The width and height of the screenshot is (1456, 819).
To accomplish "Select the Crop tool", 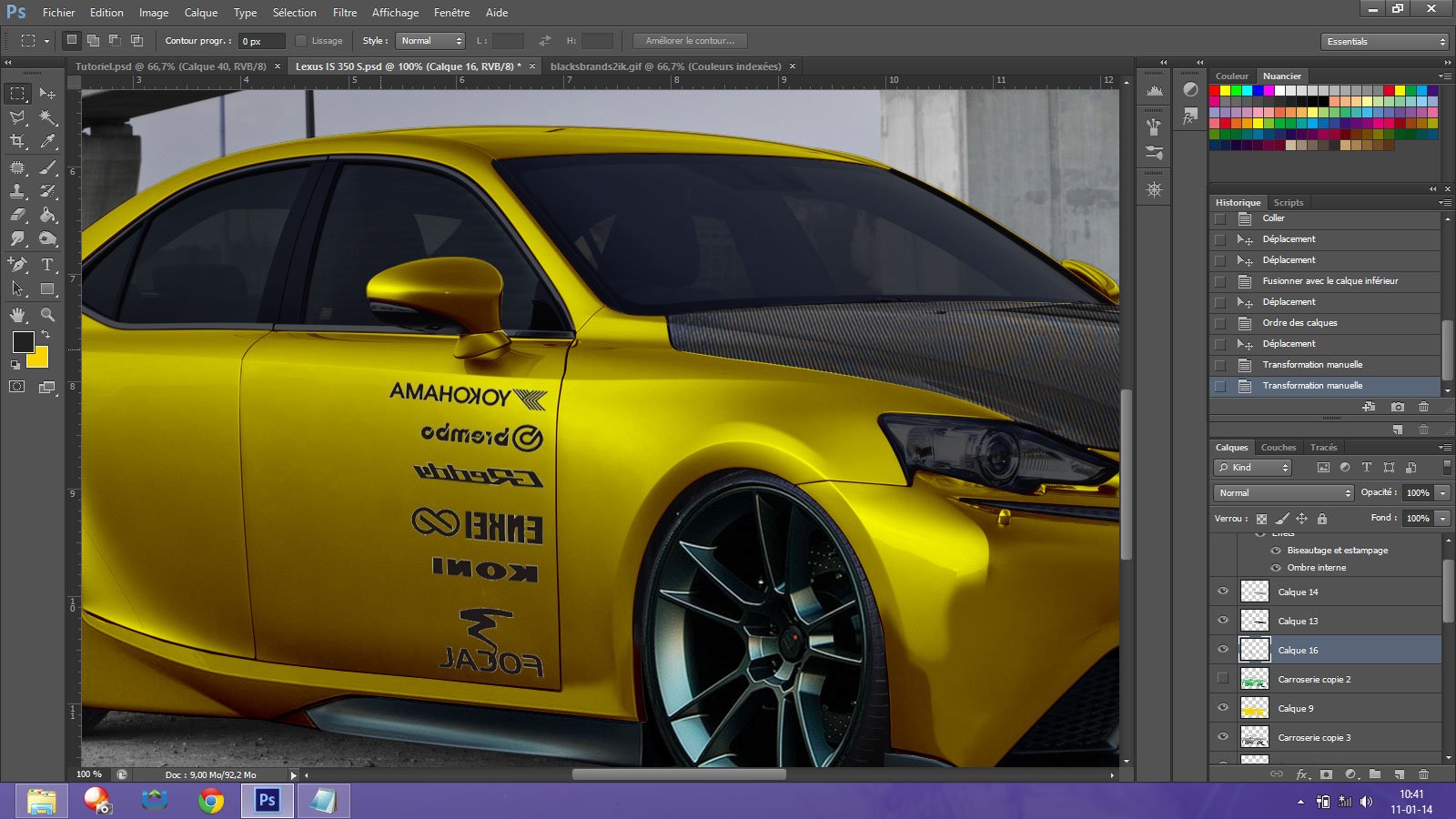I will tap(17, 141).
